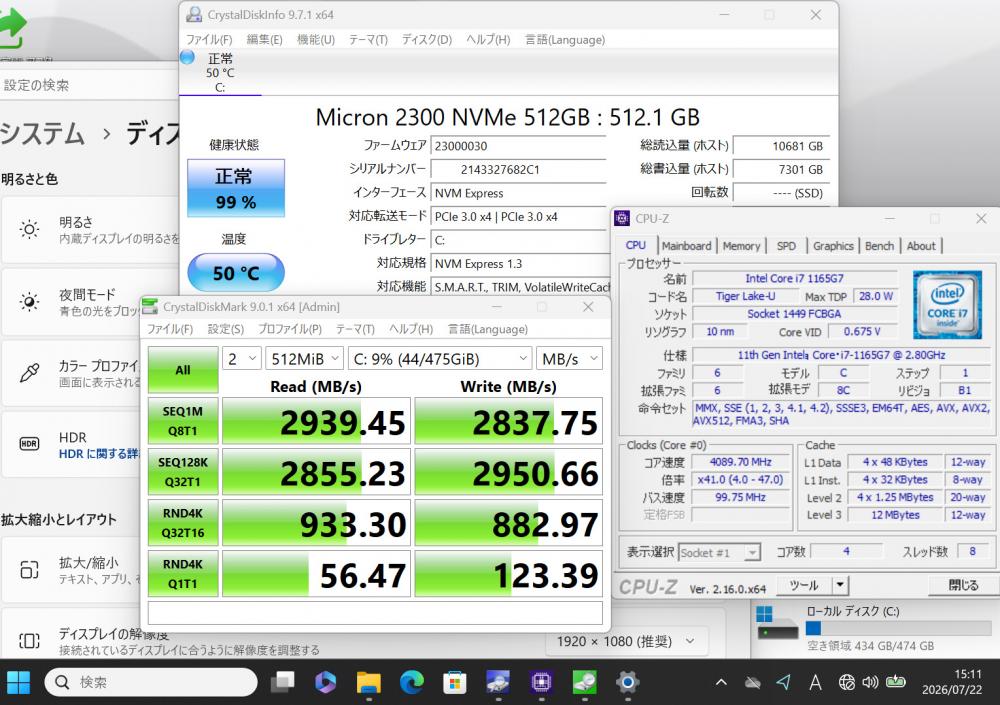Open the Socket #1 selection dropdown in CPU-Z
The image size is (1000, 705).
click(x=719, y=553)
